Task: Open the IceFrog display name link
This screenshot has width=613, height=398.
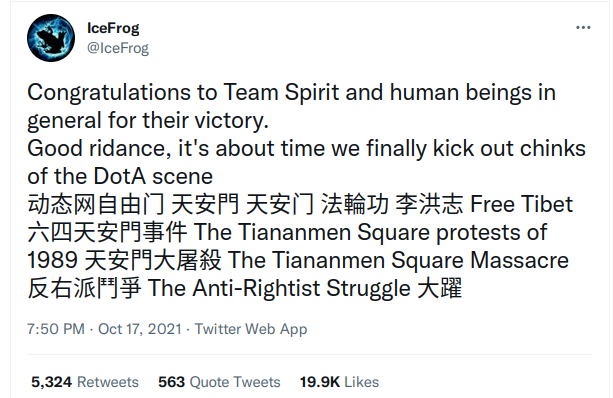Action: [113, 29]
